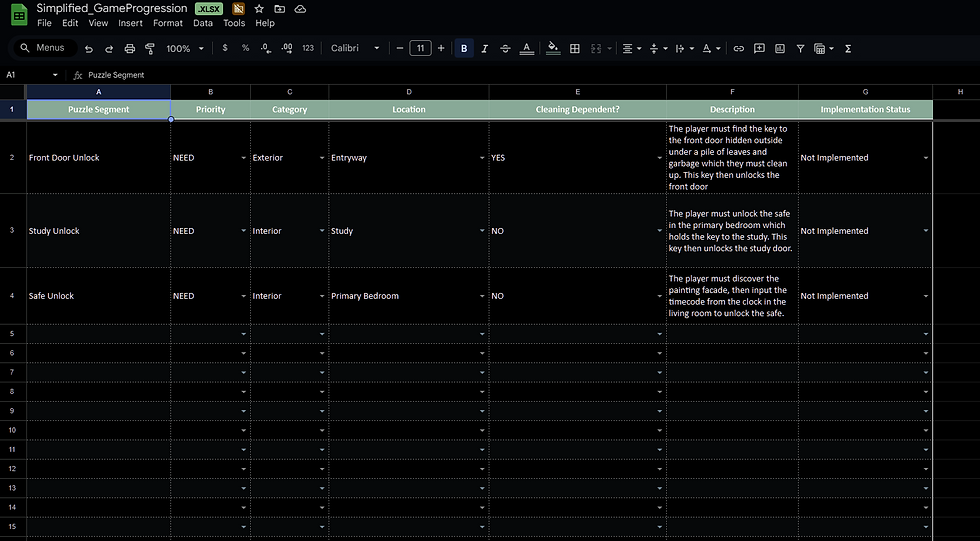Select the Cleaning Dependent? header cell
The width and height of the screenshot is (980, 541).
pyautogui.click(x=578, y=109)
